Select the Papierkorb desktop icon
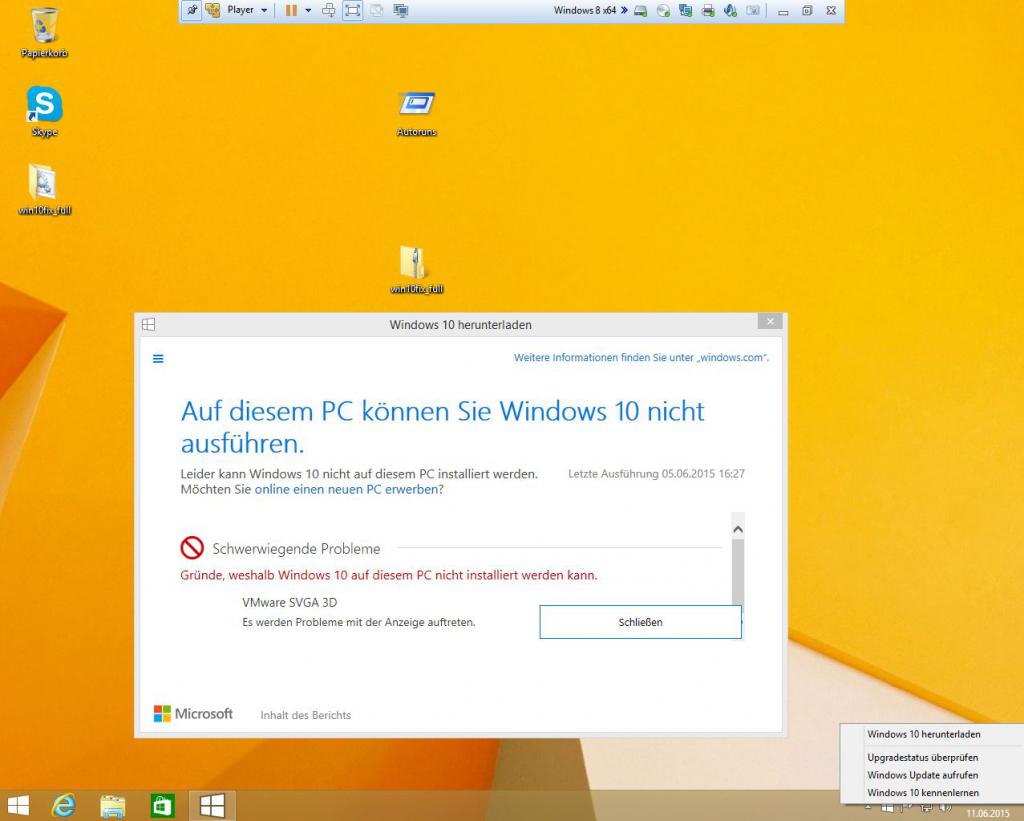Screen dimensions: 1024x821 (x=44, y=33)
